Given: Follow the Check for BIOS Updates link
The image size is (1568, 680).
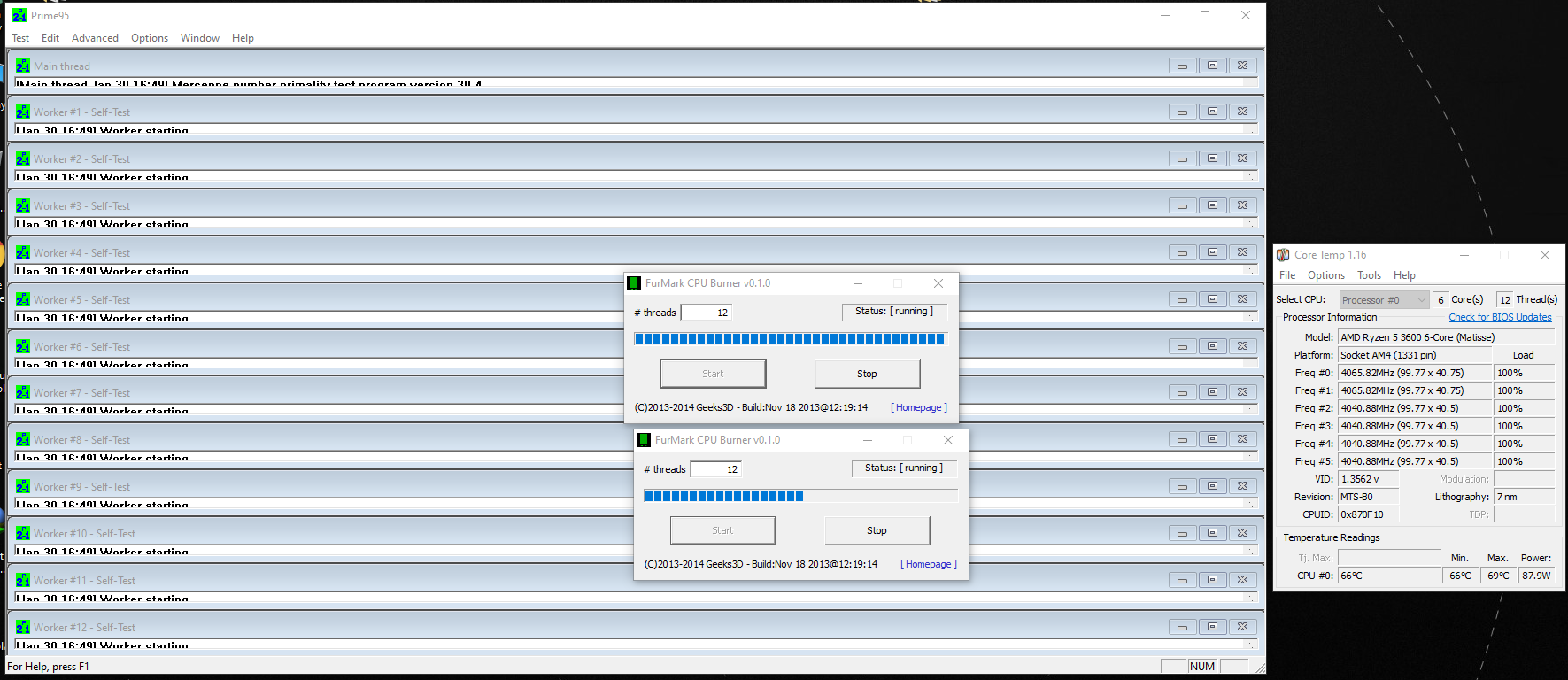Looking at the screenshot, I should pos(1500,317).
